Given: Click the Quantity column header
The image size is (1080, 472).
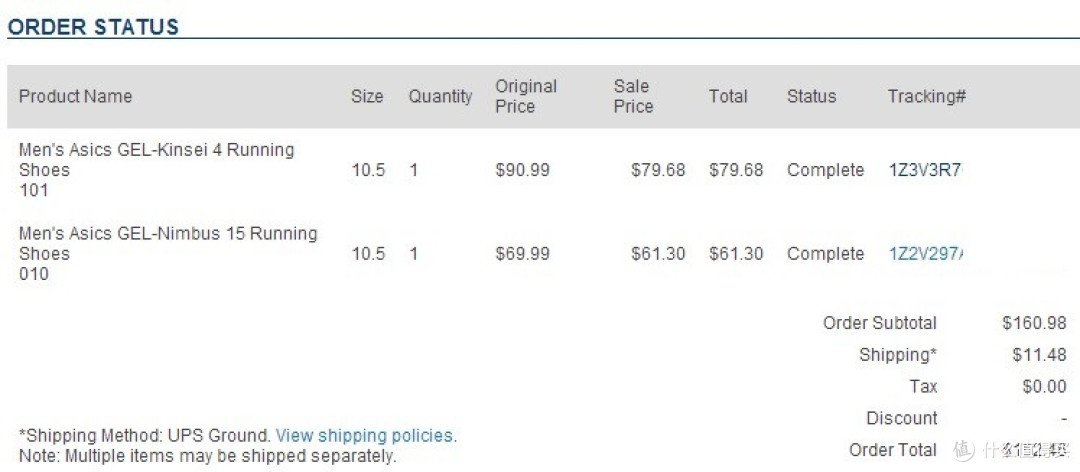Looking at the screenshot, I should pyautogui.click(x=441, y=96).
